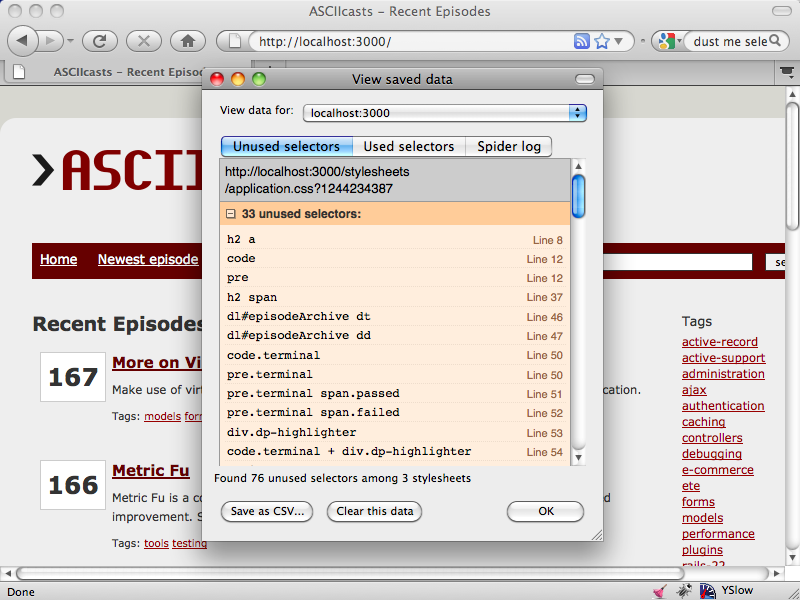Screen dimensions: 800x600
Task: Switch to the Unused selectors tab
Action: click(x=286, y=146)
